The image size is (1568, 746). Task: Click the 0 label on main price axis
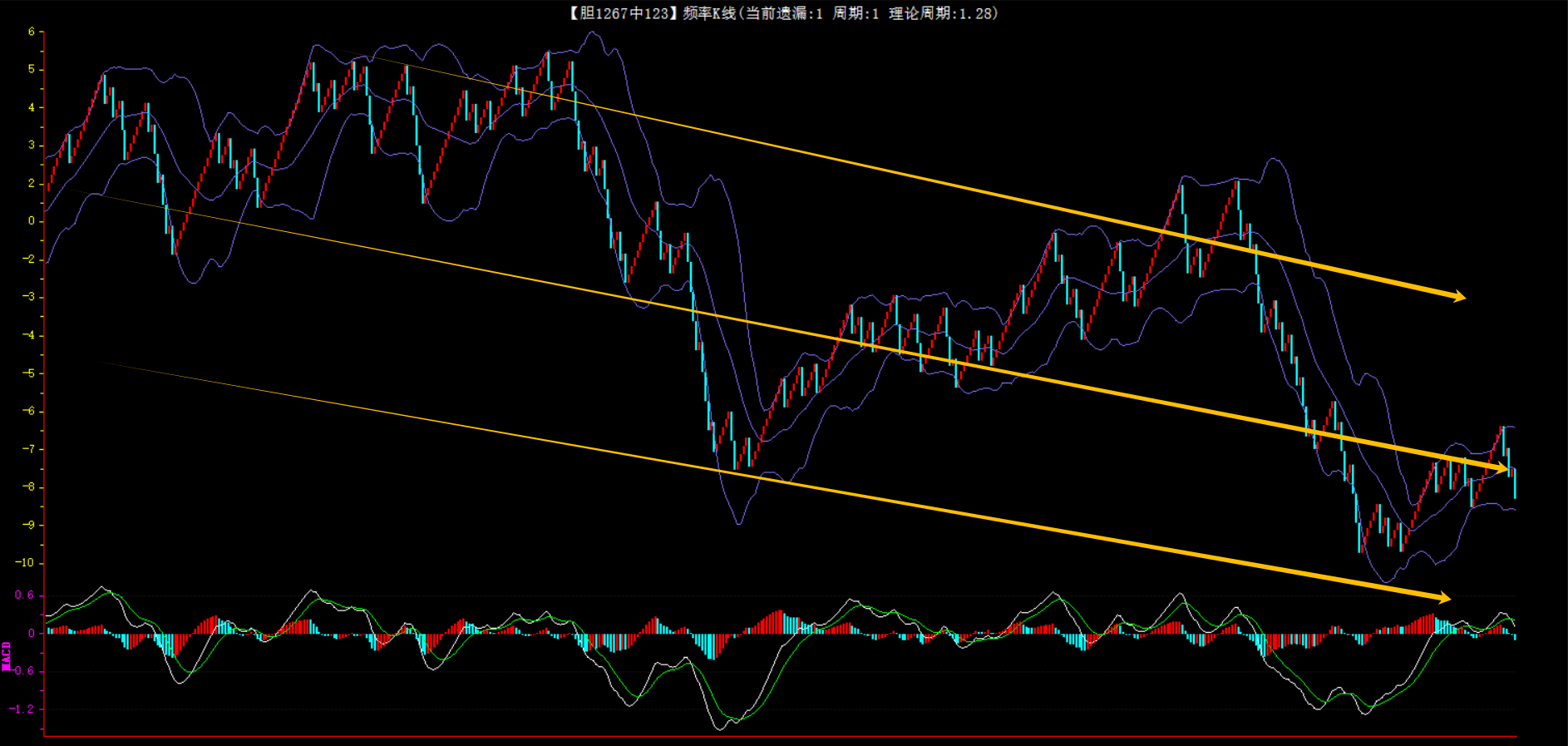[32, 221]
